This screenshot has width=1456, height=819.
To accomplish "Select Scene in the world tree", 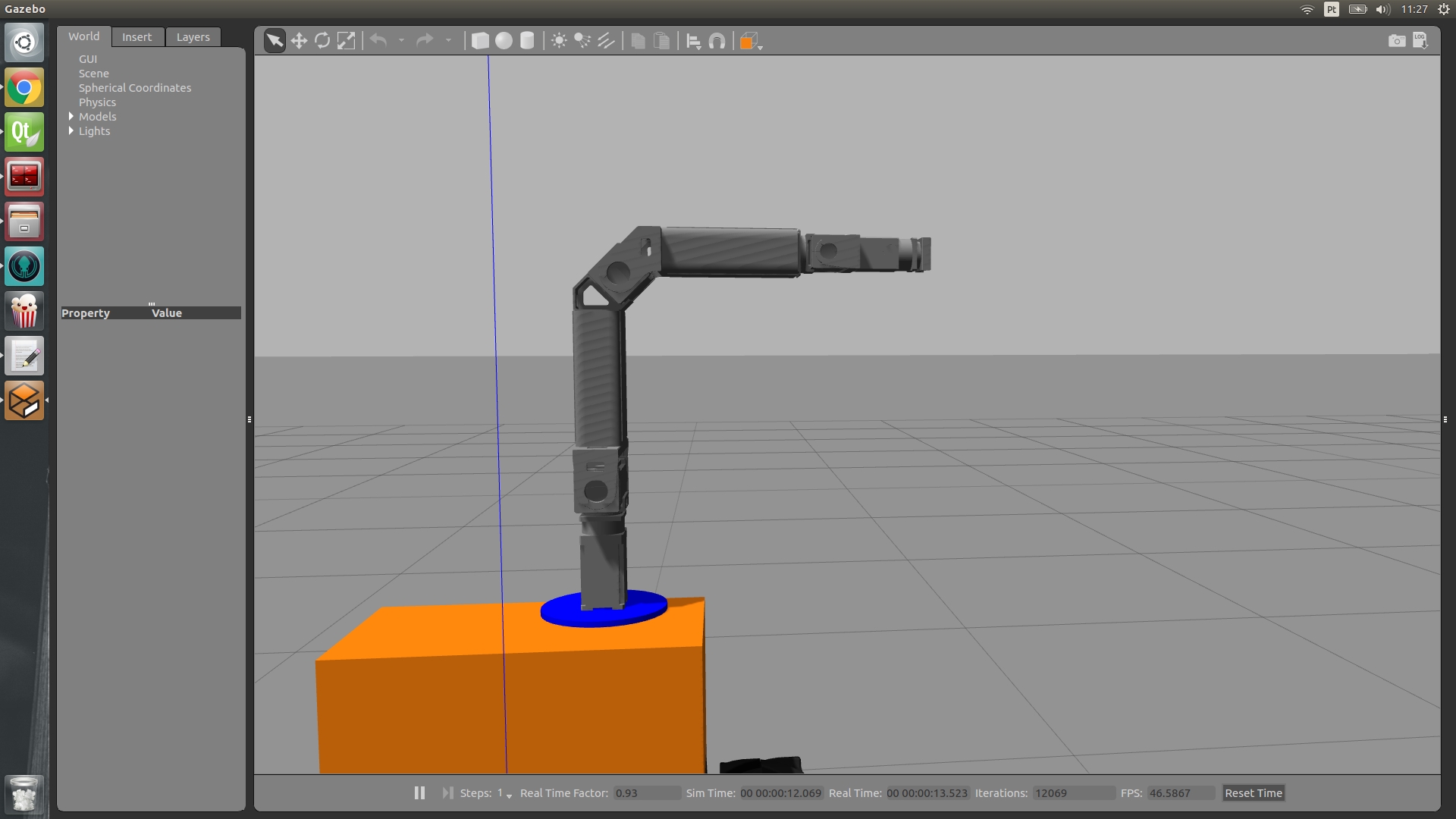I will pos(94,74).
